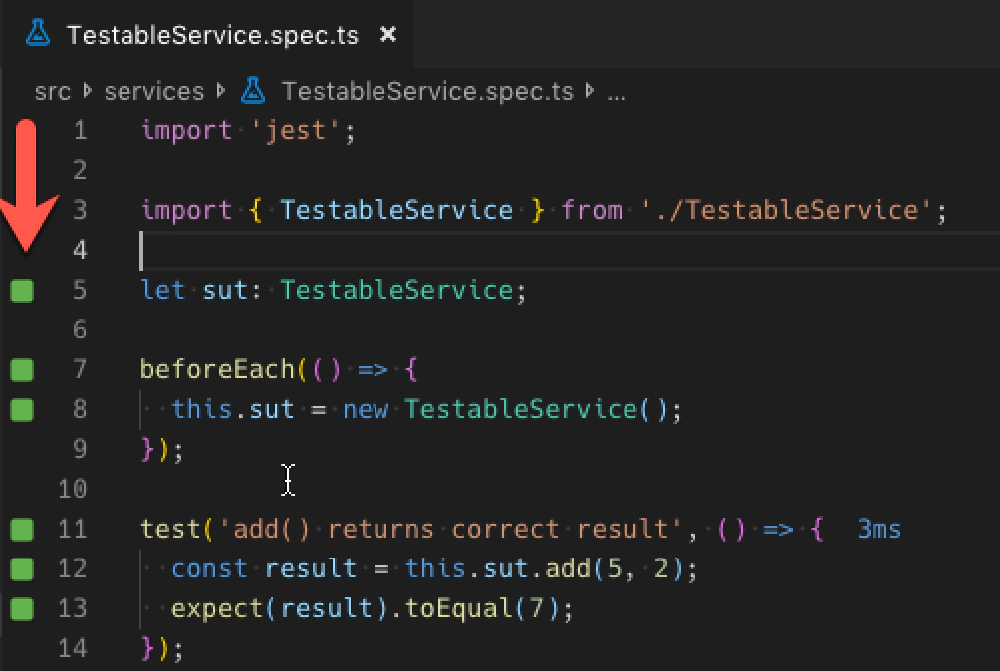Open the services breadcrumb segment
The width and height of the screenshot is (1000, 671).
click(x=154, y=92)
